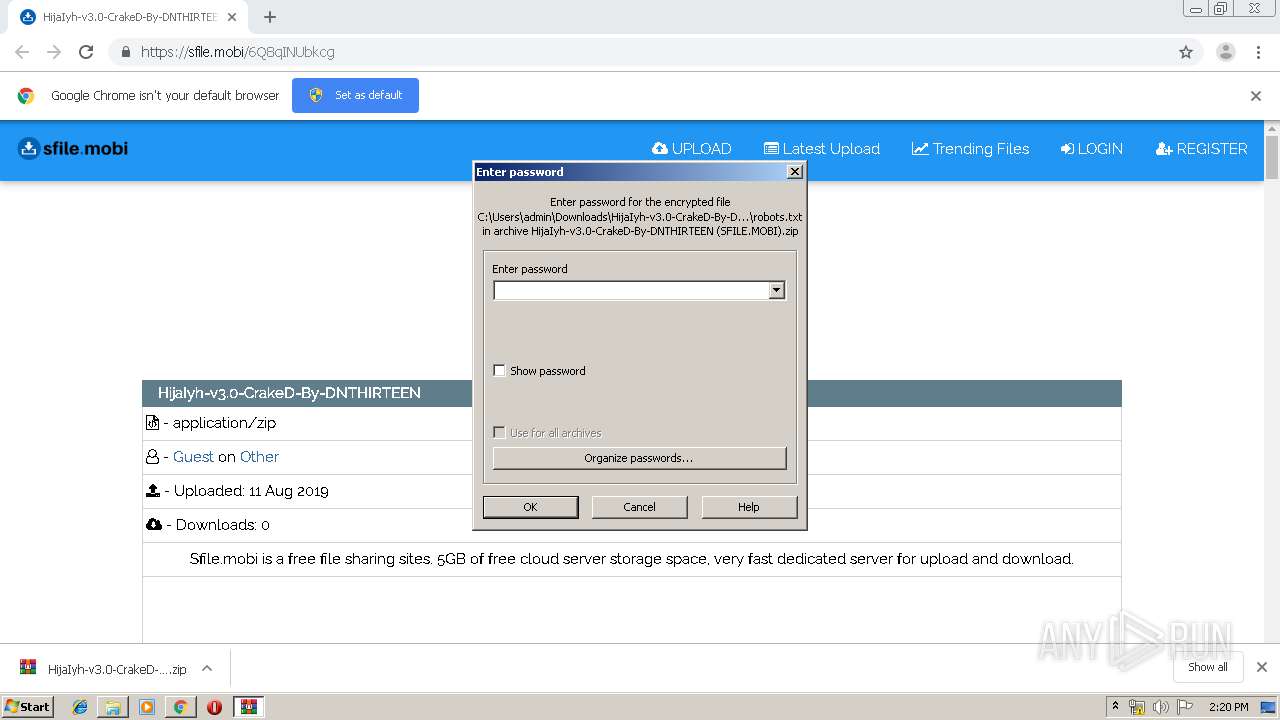Cancel the password dialog
Image resolution: width=1280 pixels, height=720 pixels.
pos(639,507)
